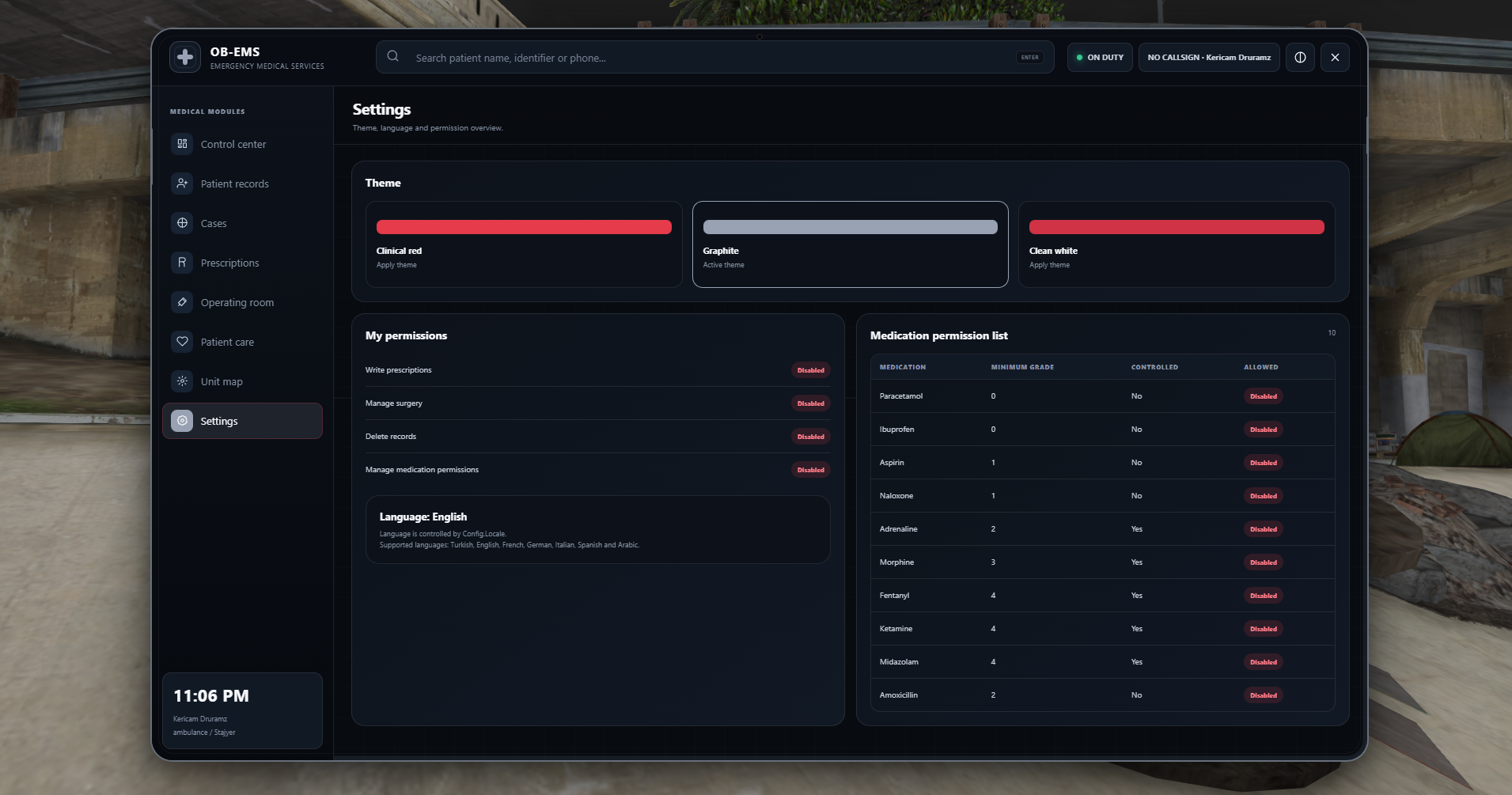This screenshot has width=1512, height=795.
Task: Open Unit map sidebar icon
Action: 182,381
